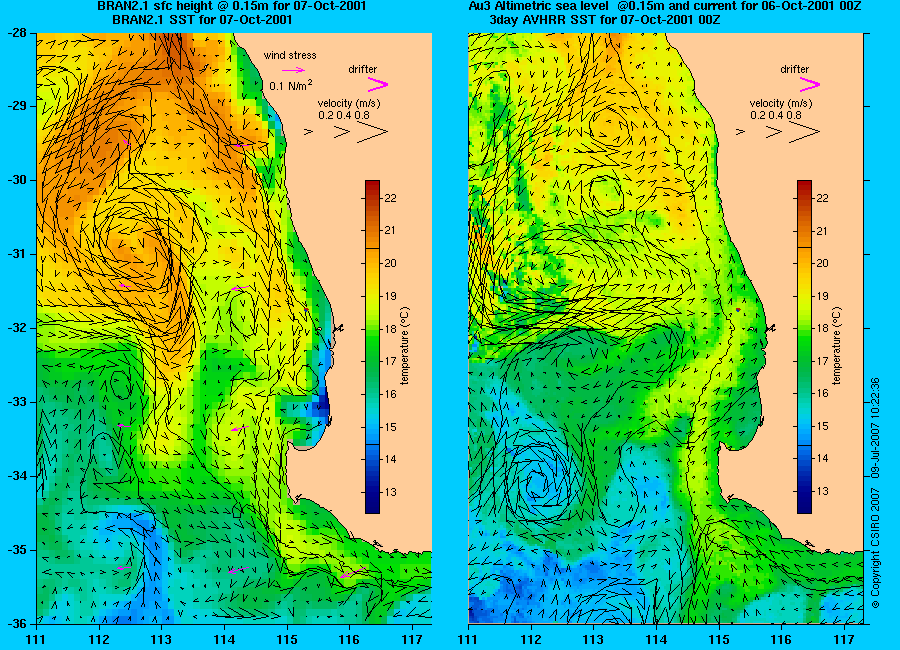Select the medium velocity arrow in right legend
The image size is (900, 650).
coord(774,132)
